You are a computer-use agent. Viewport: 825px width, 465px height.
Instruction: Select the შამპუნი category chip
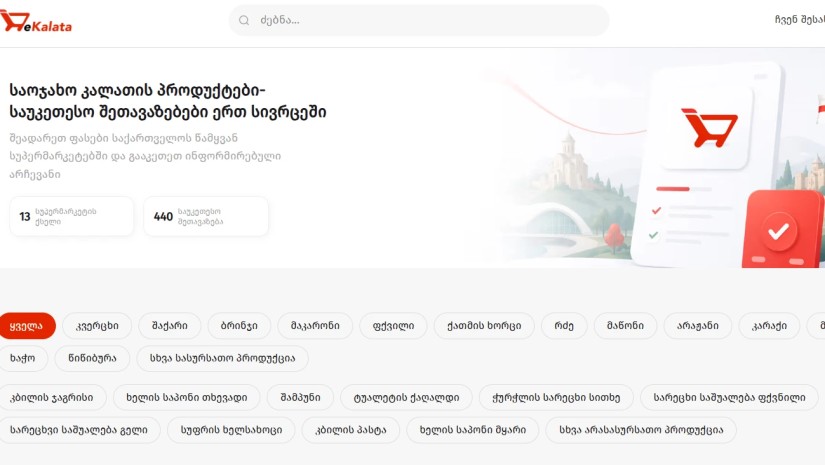pyautogui.click(x=300, y=398)
